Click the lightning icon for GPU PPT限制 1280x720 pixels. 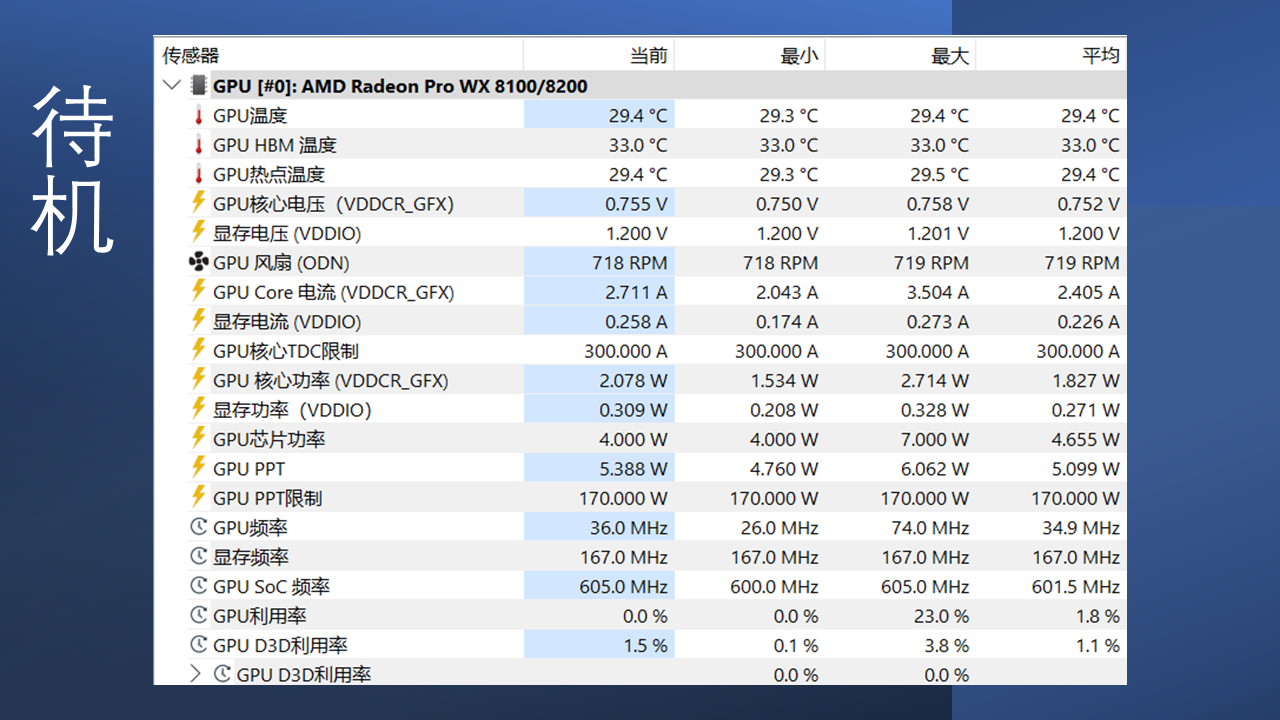[198, 497]
